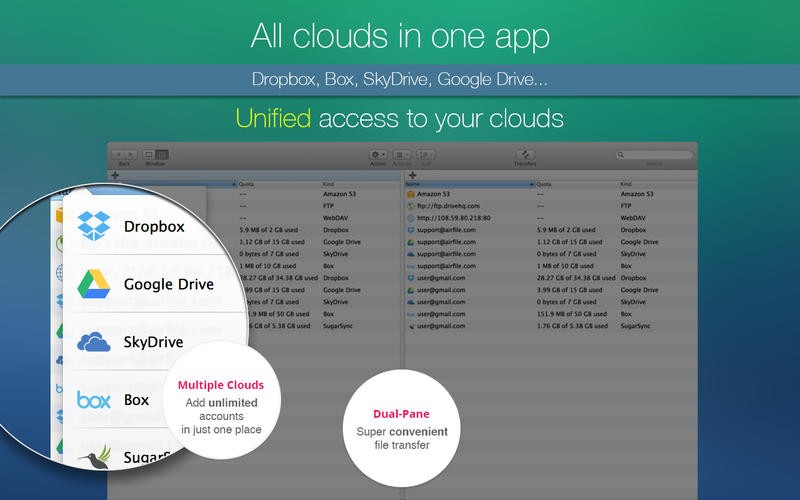Select http://108.59.80.218:80 row in right pane
The height and width of the screenshot is (500, 800).
point(551,218)
